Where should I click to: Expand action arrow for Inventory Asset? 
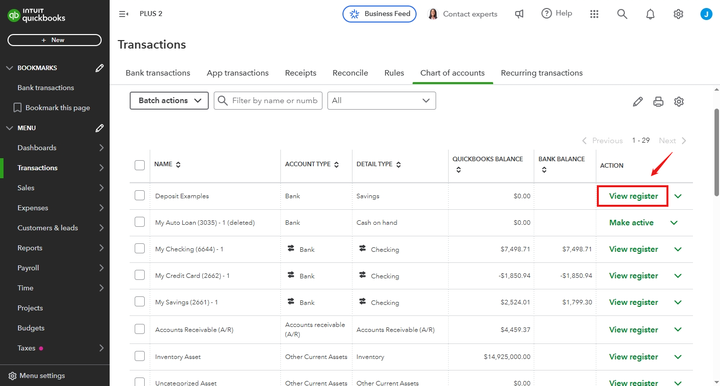(678, 357)
